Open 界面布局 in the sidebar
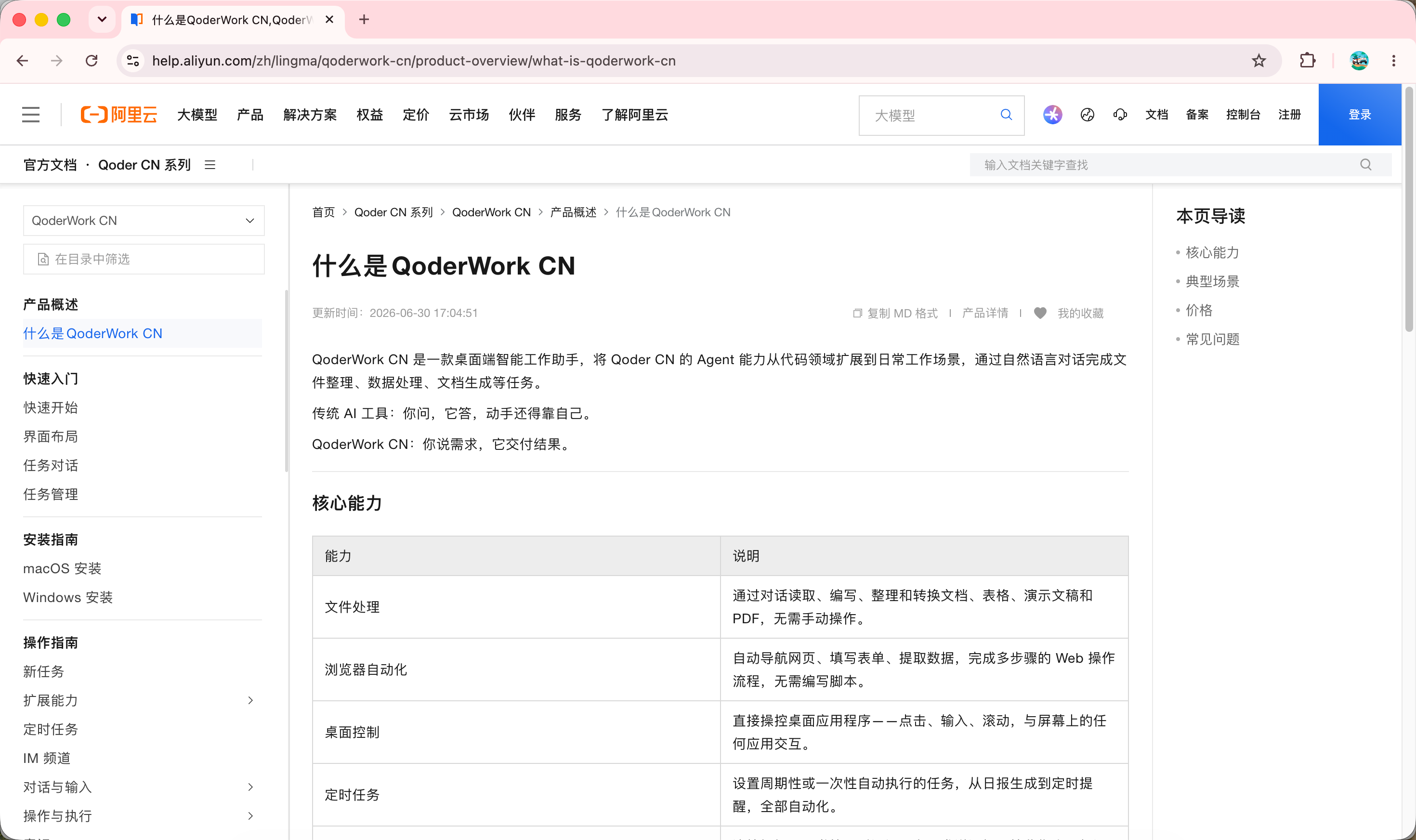The height and width of the screenshot is (840, 1416). 51,436
